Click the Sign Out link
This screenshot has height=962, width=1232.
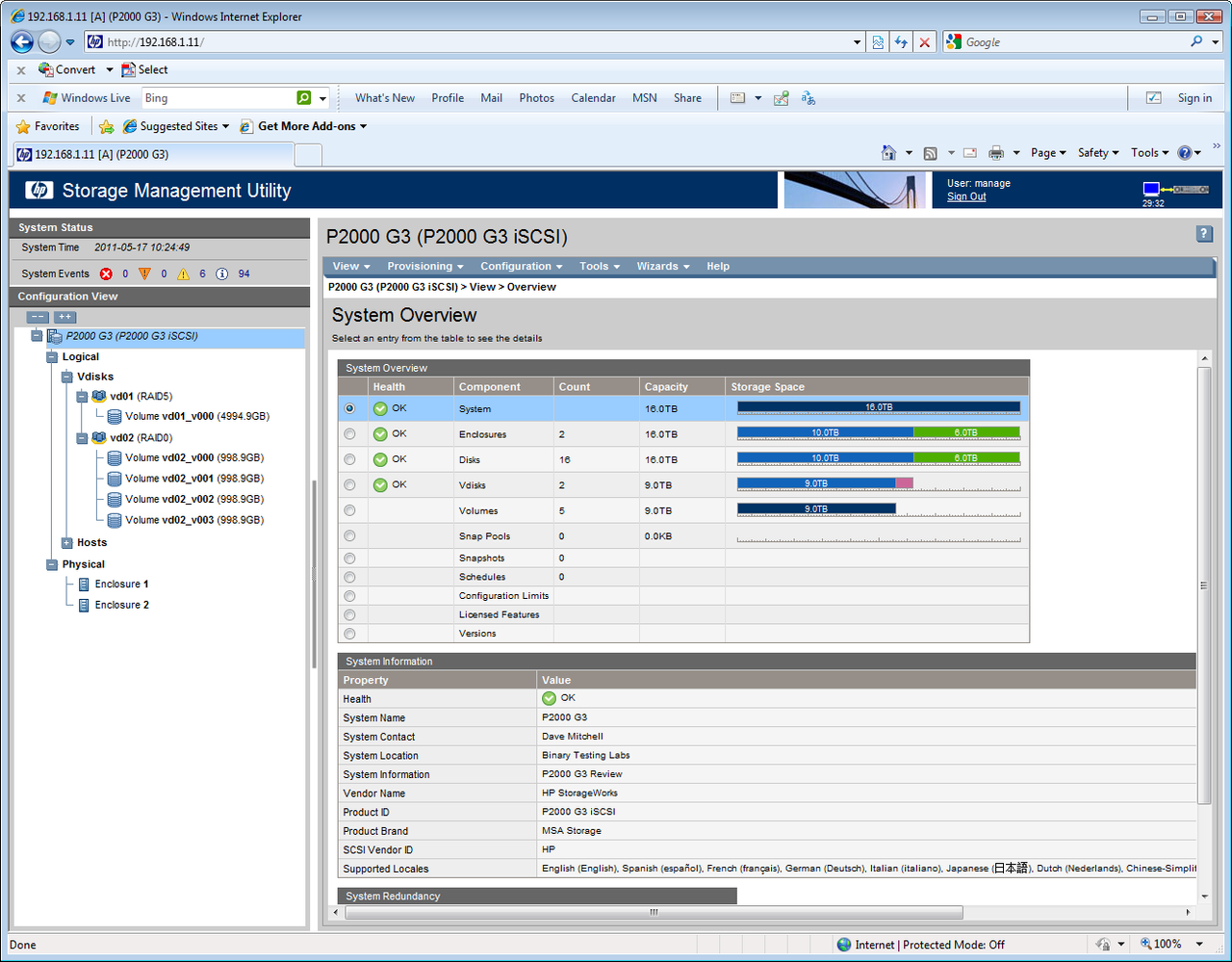pyautogui.click(x=966, y=196)
